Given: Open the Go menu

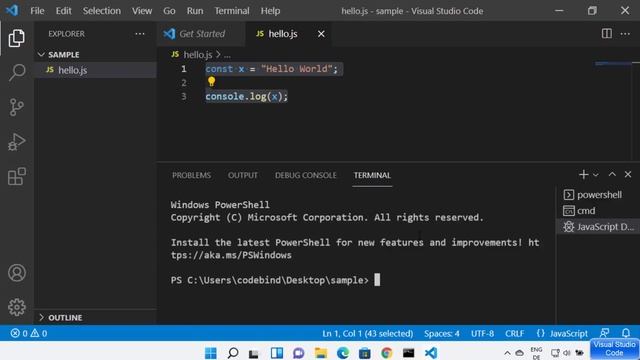Looking at the screenshot, I should (x=169, y=11).
